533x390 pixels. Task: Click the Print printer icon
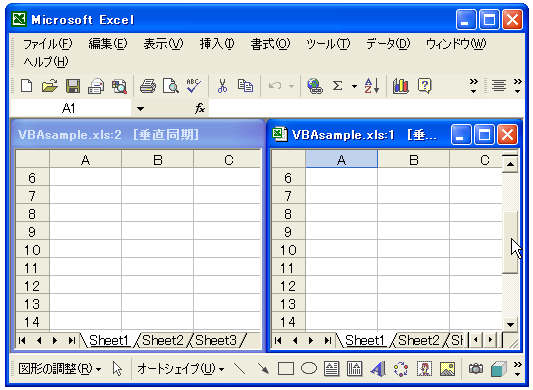coord(148,86)
